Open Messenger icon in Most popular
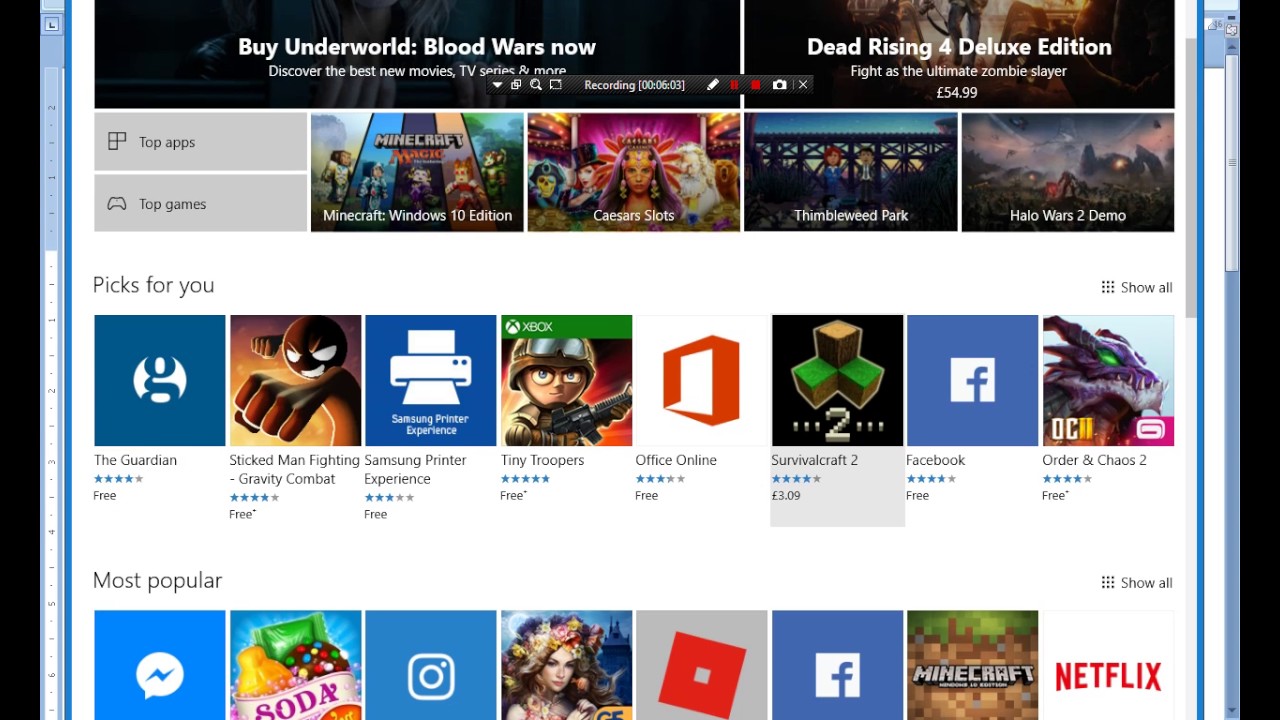Viewport: 1280px width, 720px height. (x=160, y=665)
